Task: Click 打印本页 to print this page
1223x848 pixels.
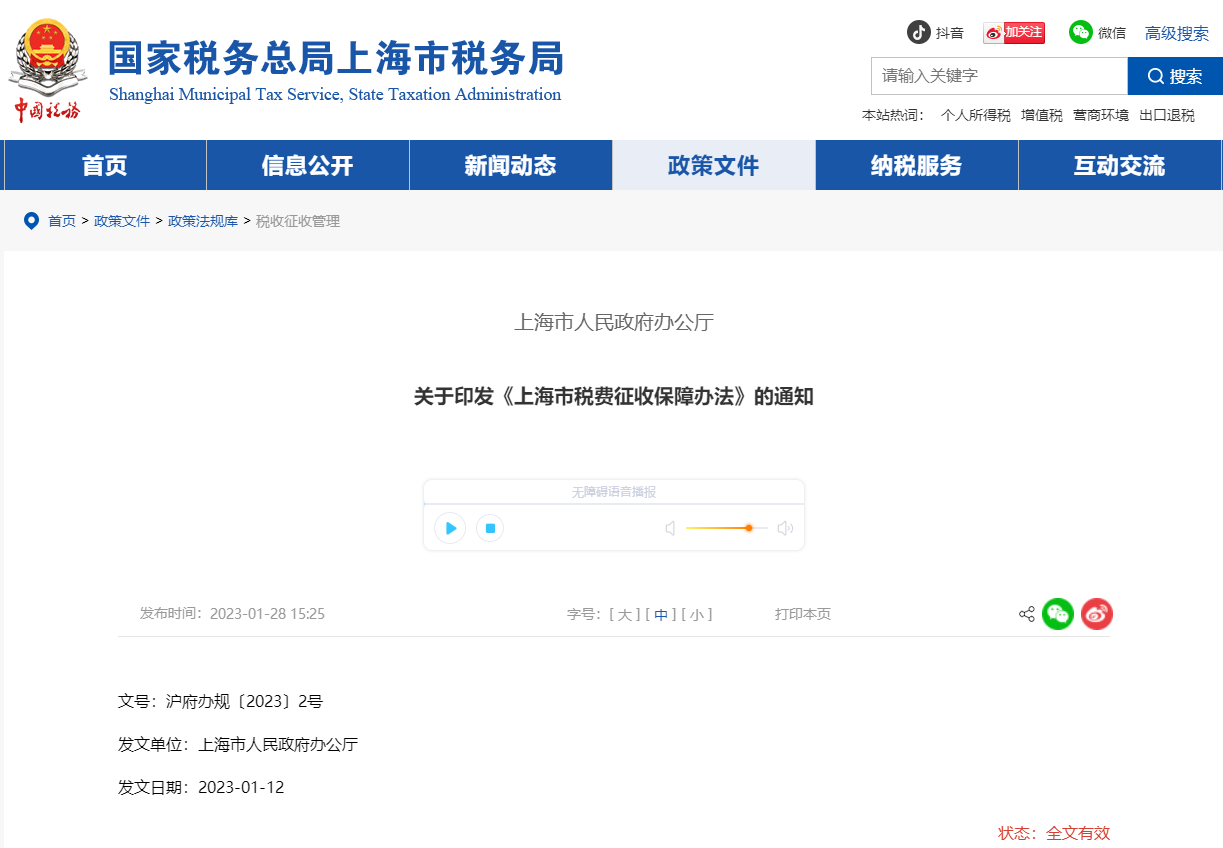Action: point(803,614)
